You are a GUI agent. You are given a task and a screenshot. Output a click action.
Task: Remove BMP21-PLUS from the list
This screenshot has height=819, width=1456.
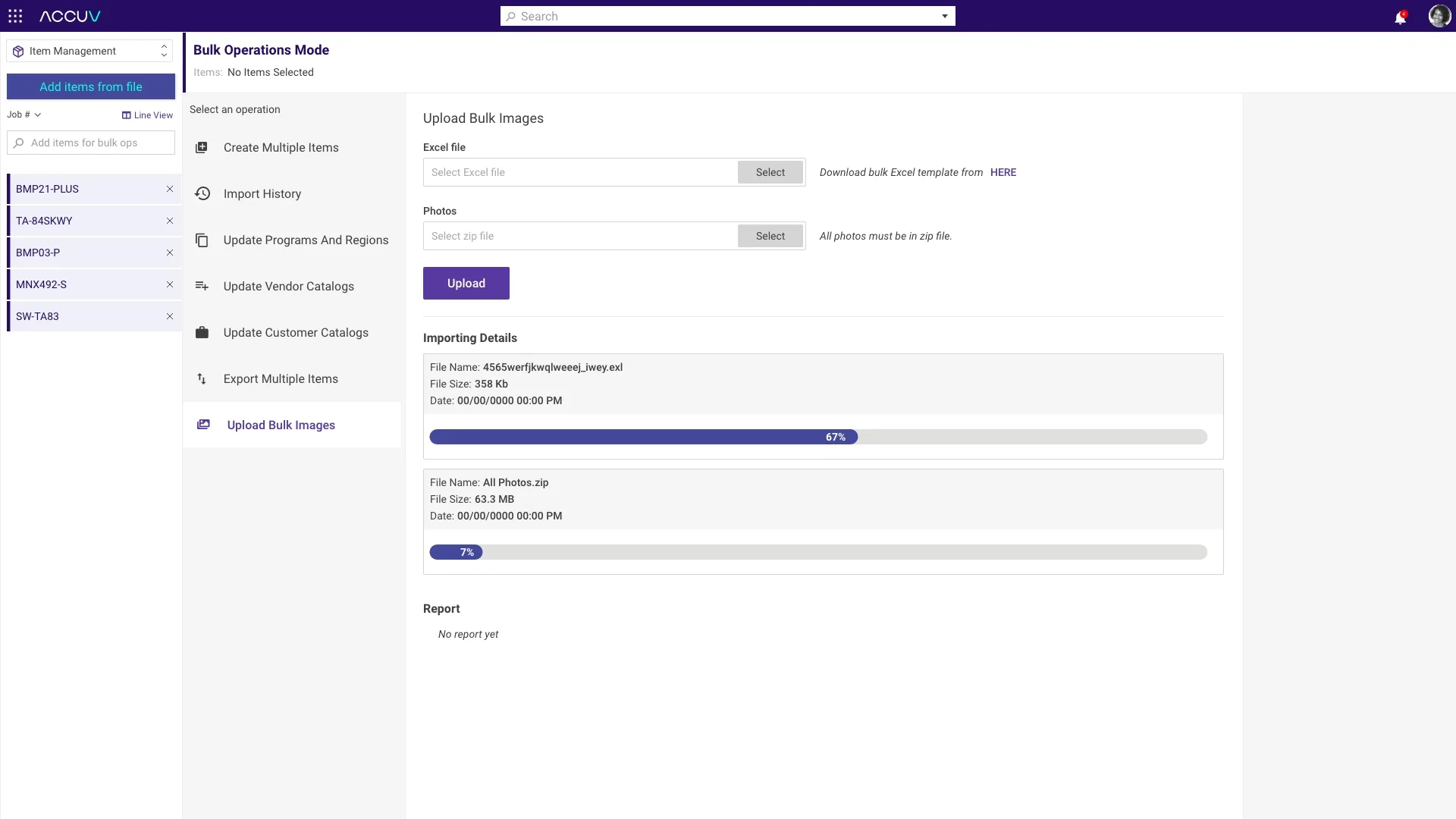(170, 189)
